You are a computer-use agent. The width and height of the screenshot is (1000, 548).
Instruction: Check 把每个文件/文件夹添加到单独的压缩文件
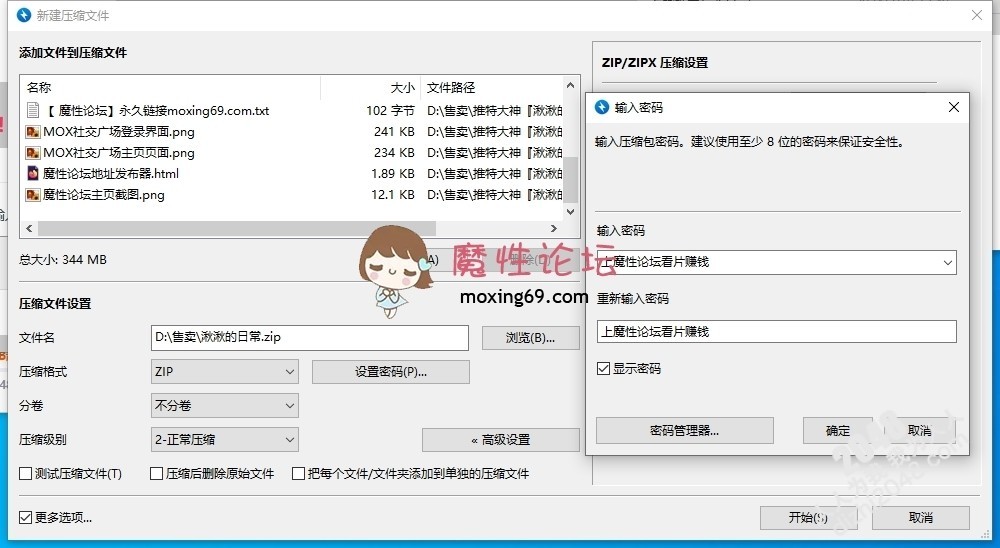coord(298,473)
